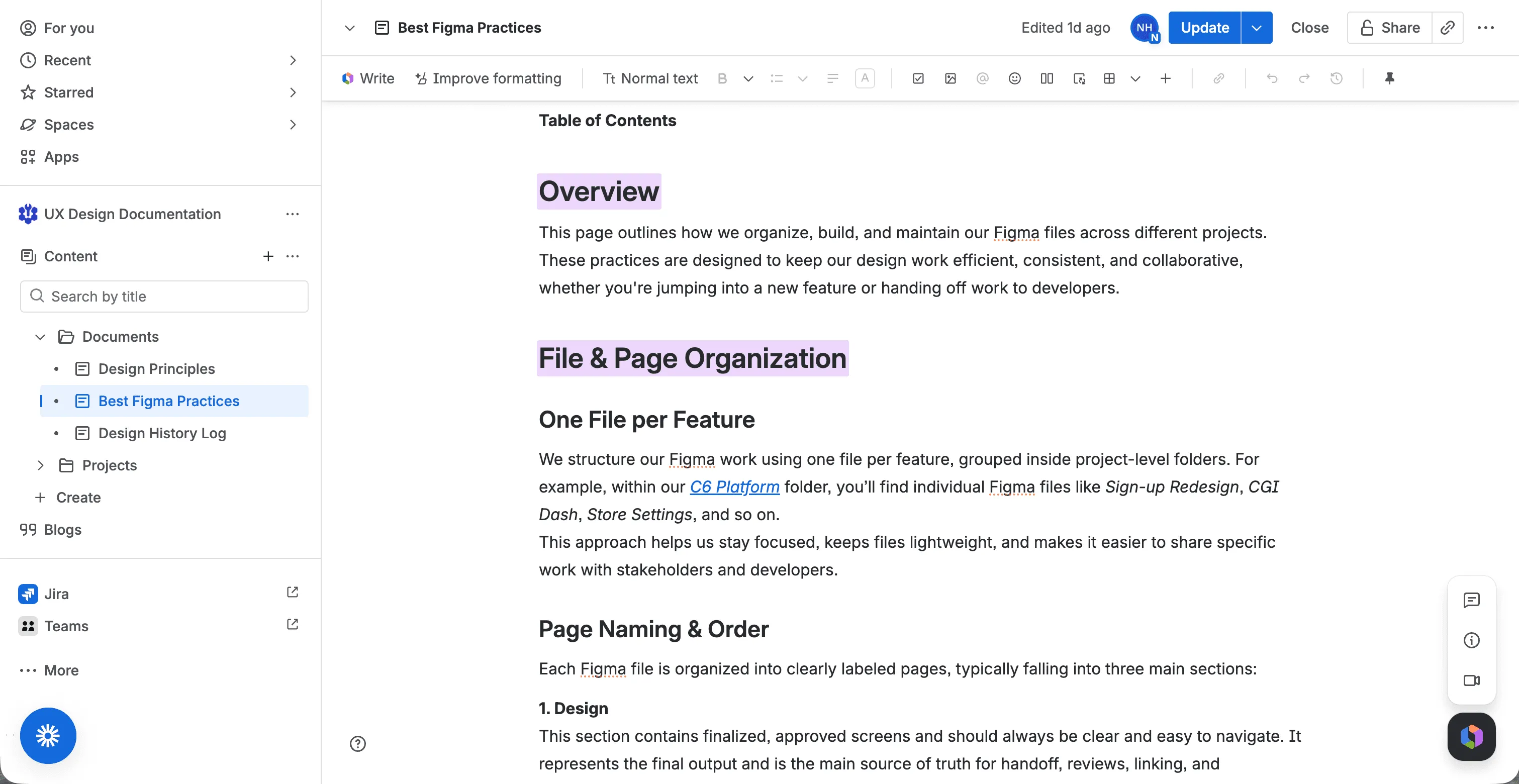The width and height of the screenshot is (1519, 784).
Task: Open table options dropdown chevron
Action: pyautogui.click(x=1135, y=78)
